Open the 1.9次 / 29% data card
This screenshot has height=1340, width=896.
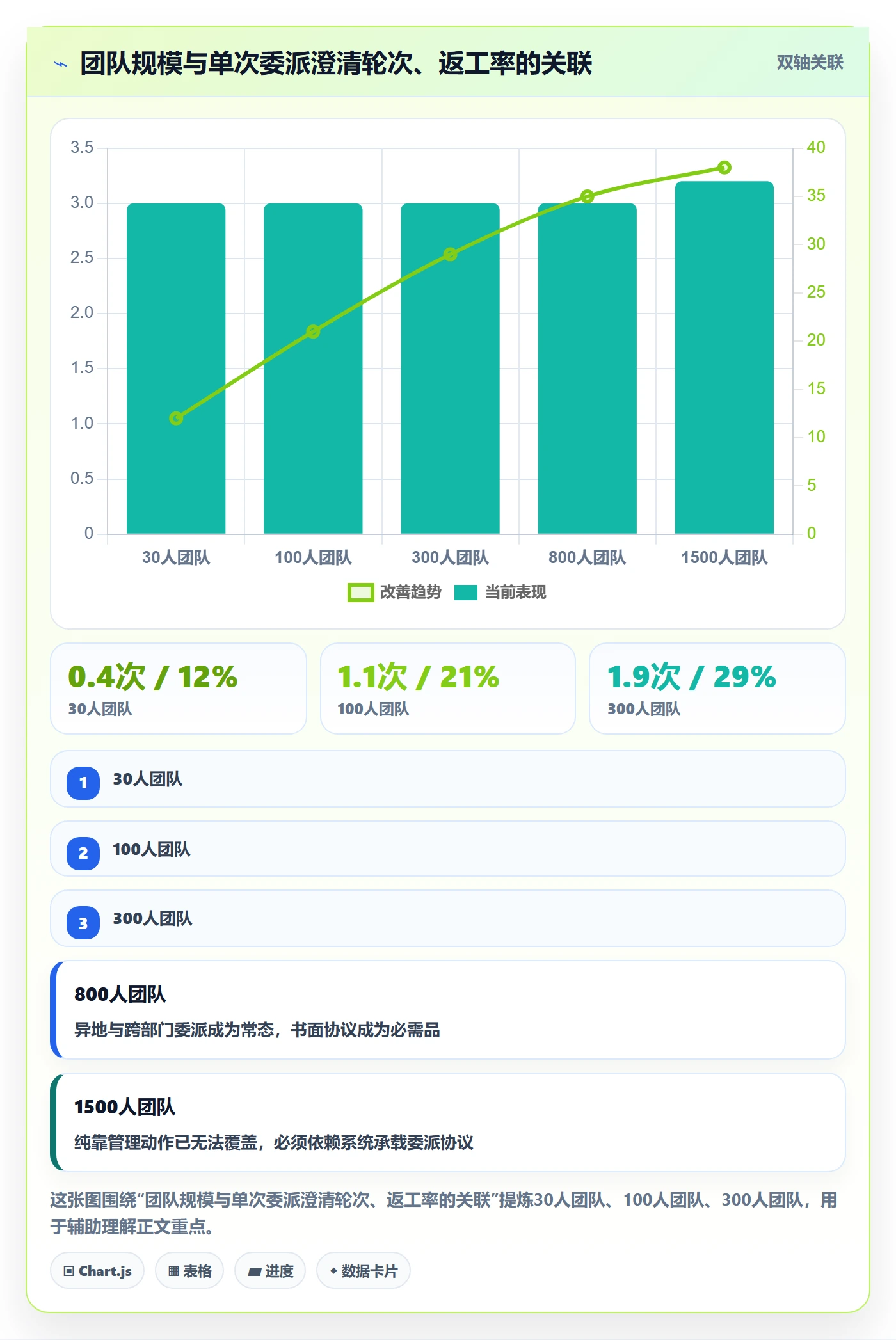(717, 689)
